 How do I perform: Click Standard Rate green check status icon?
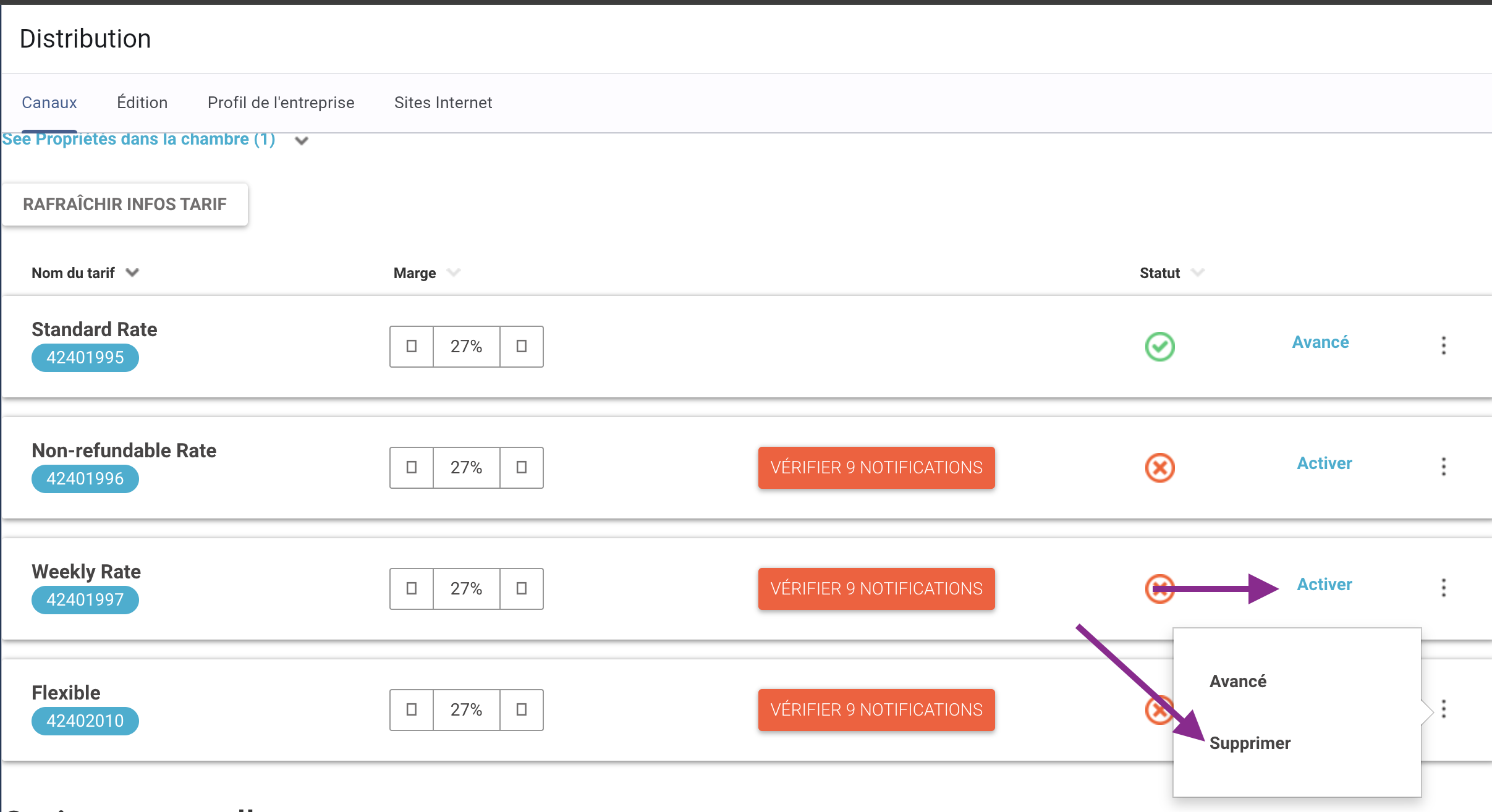click(x=1160, y=346)
